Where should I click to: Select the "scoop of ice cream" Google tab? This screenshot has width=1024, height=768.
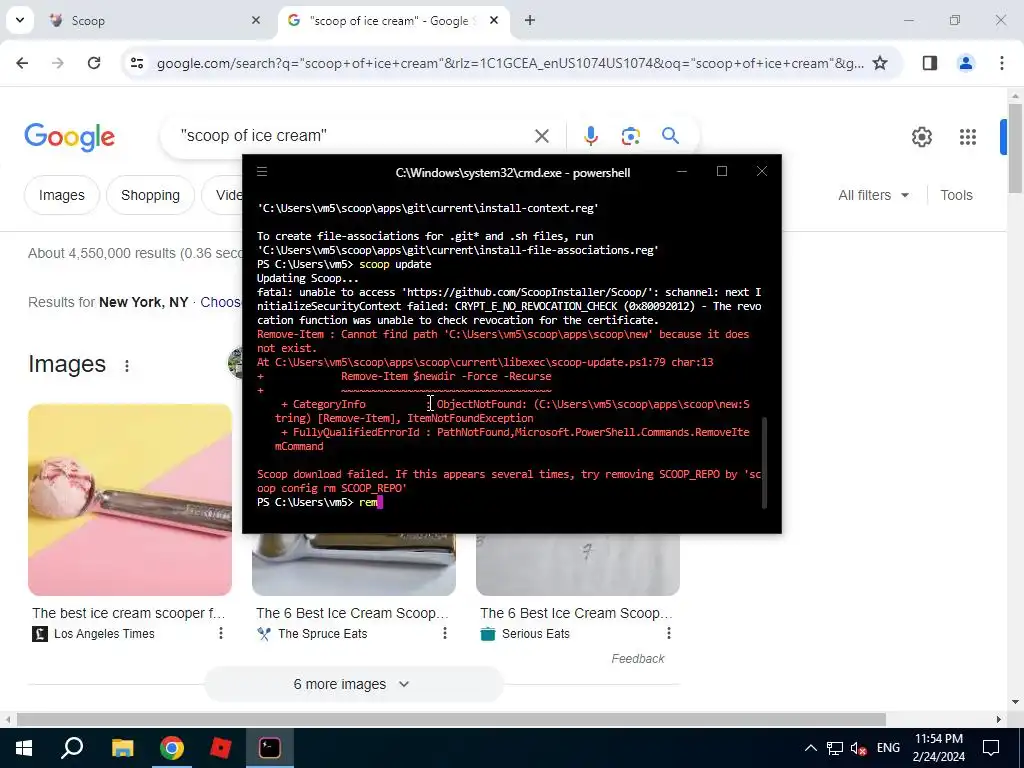tap(391, 21)
